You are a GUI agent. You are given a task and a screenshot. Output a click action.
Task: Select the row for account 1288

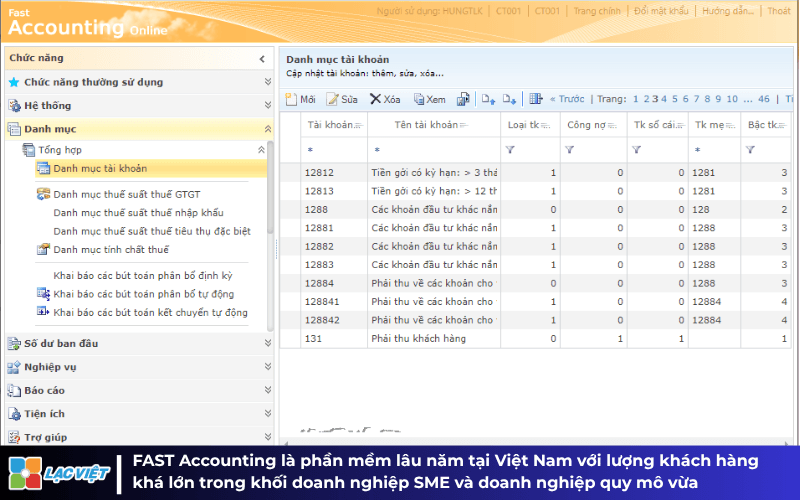coord(536,209)
